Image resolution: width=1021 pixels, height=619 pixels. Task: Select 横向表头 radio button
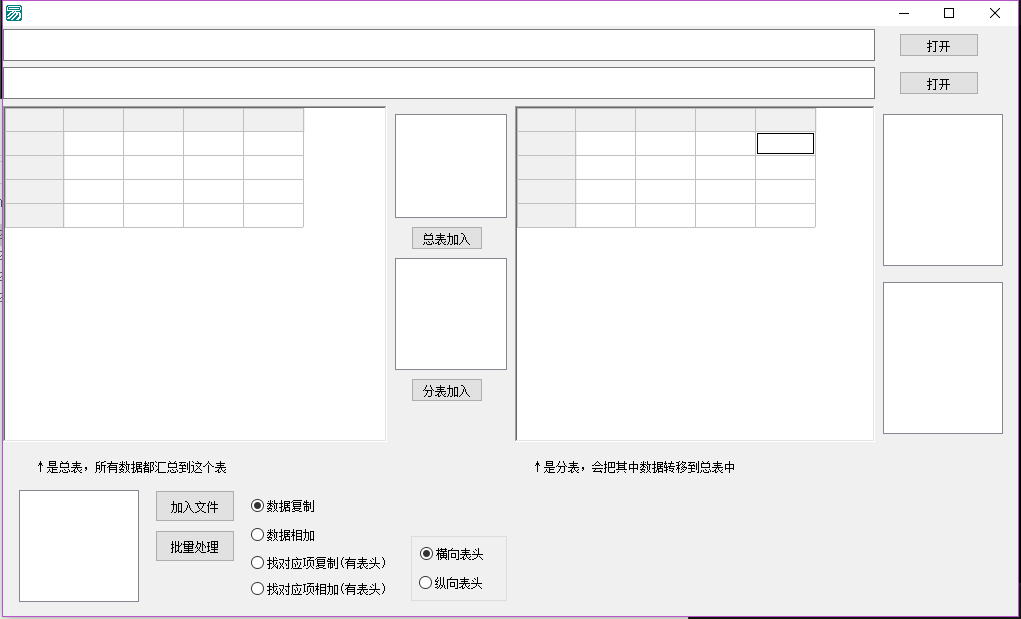pos(427,554)
